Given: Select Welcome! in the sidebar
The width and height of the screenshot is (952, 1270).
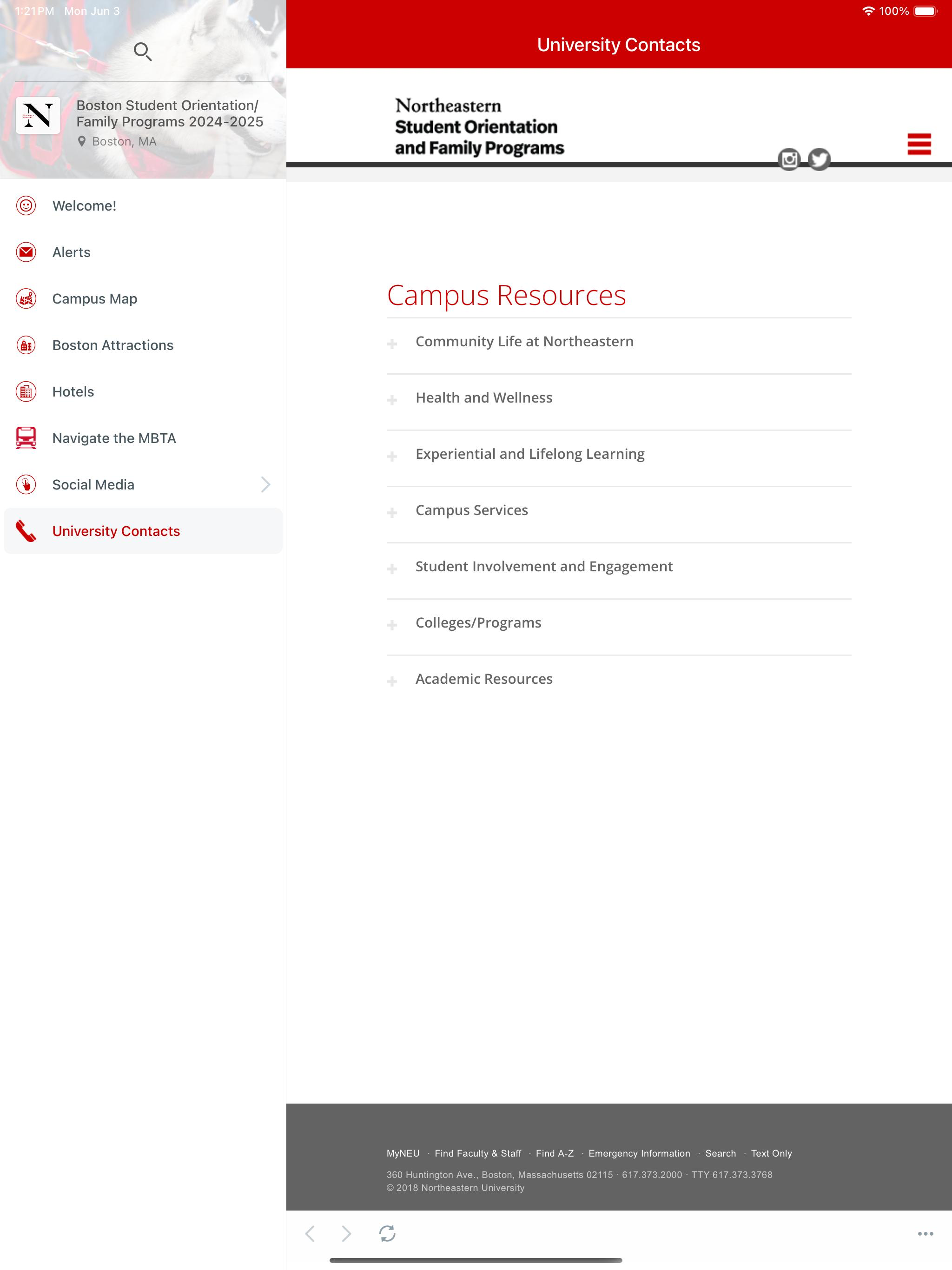Looking at the screenshot, I should point(143,205).
